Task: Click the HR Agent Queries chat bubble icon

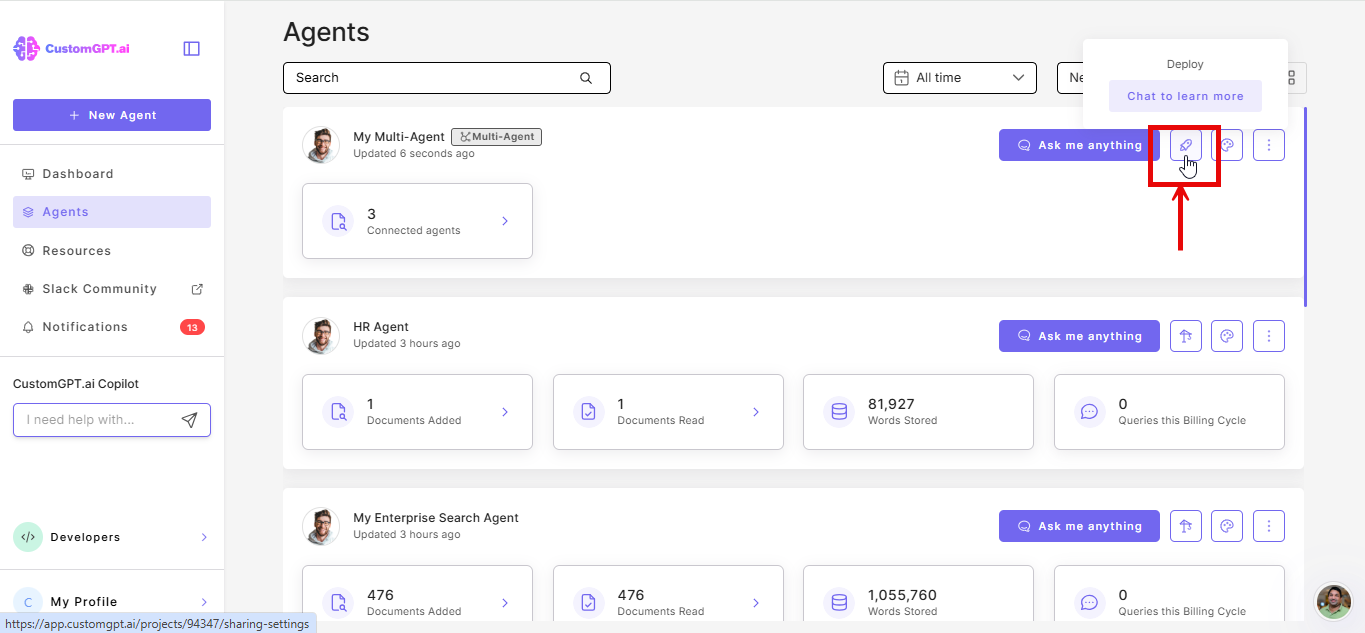Action: point(1090,411)
